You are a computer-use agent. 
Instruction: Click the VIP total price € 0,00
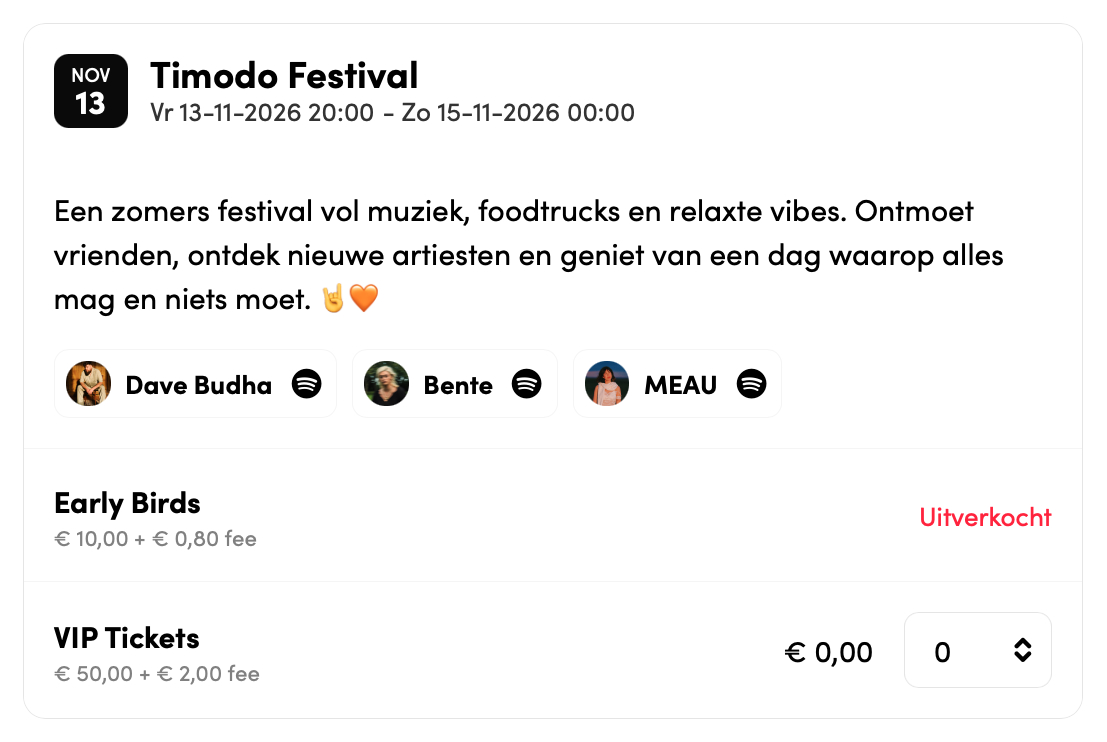tap(828, 653)
